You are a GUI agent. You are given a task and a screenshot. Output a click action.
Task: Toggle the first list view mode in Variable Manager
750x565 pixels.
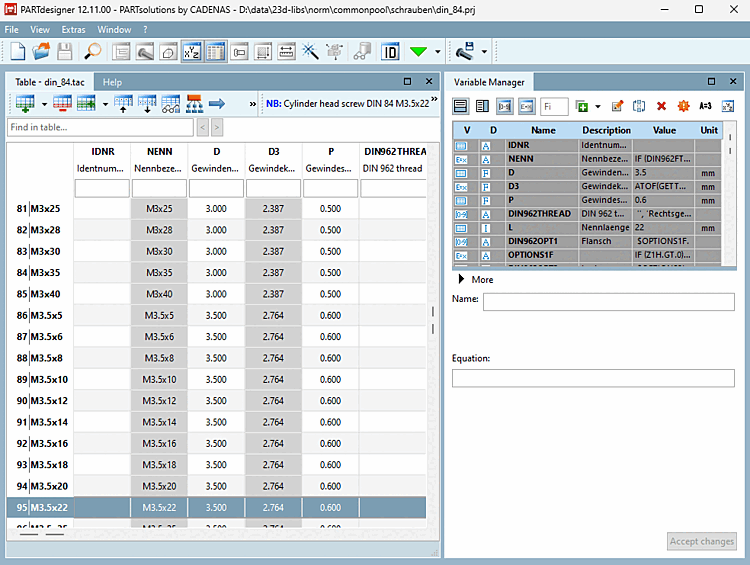461,106
